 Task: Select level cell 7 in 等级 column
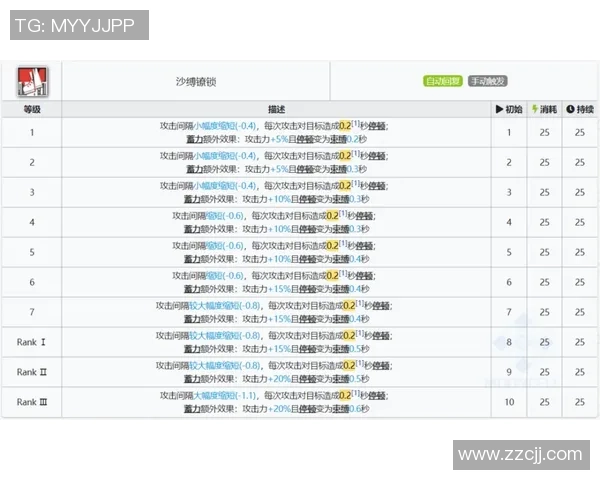point(32,312)
